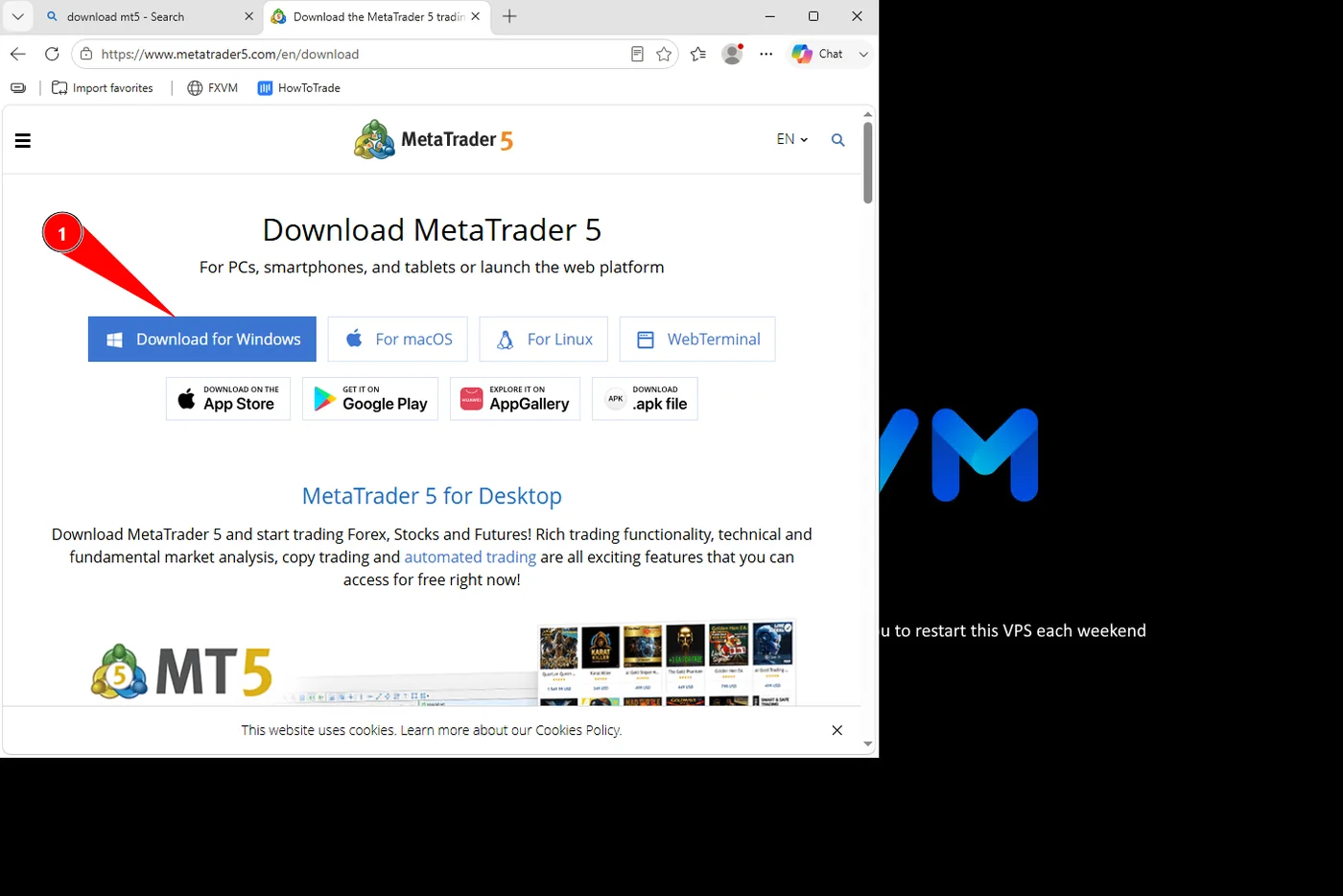Screen dimensions: 1343x896
Task: Open a new browser tab
Action: click(509, 16)
